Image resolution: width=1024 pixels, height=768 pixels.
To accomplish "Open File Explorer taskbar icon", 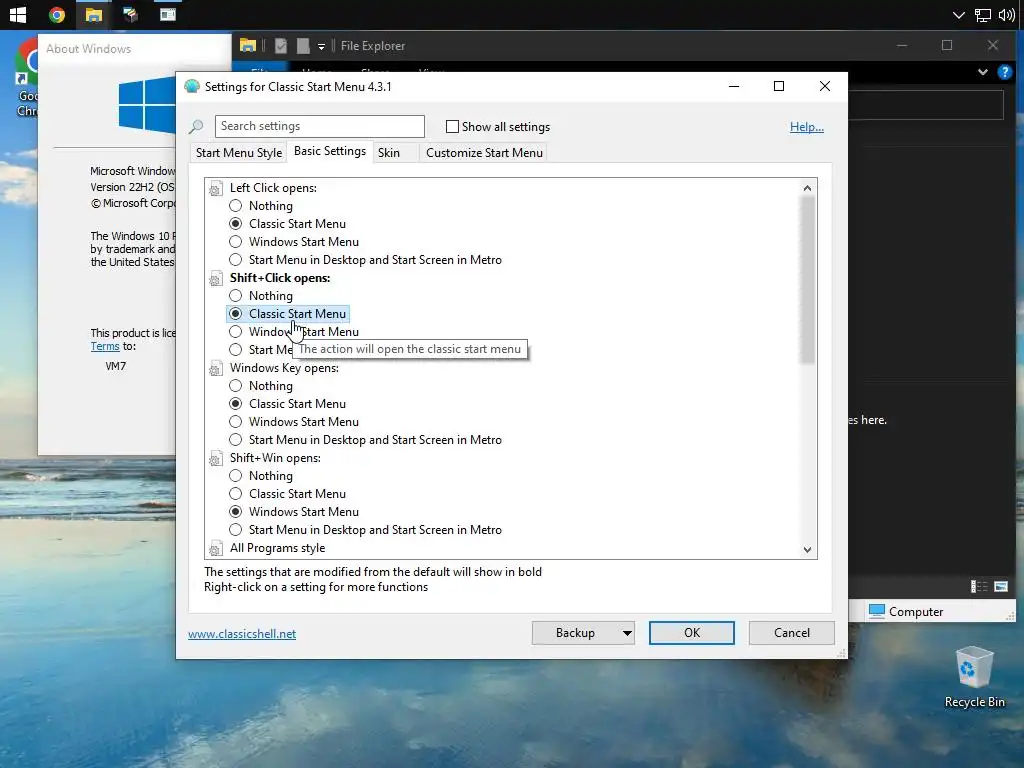I will pos(94,14).
